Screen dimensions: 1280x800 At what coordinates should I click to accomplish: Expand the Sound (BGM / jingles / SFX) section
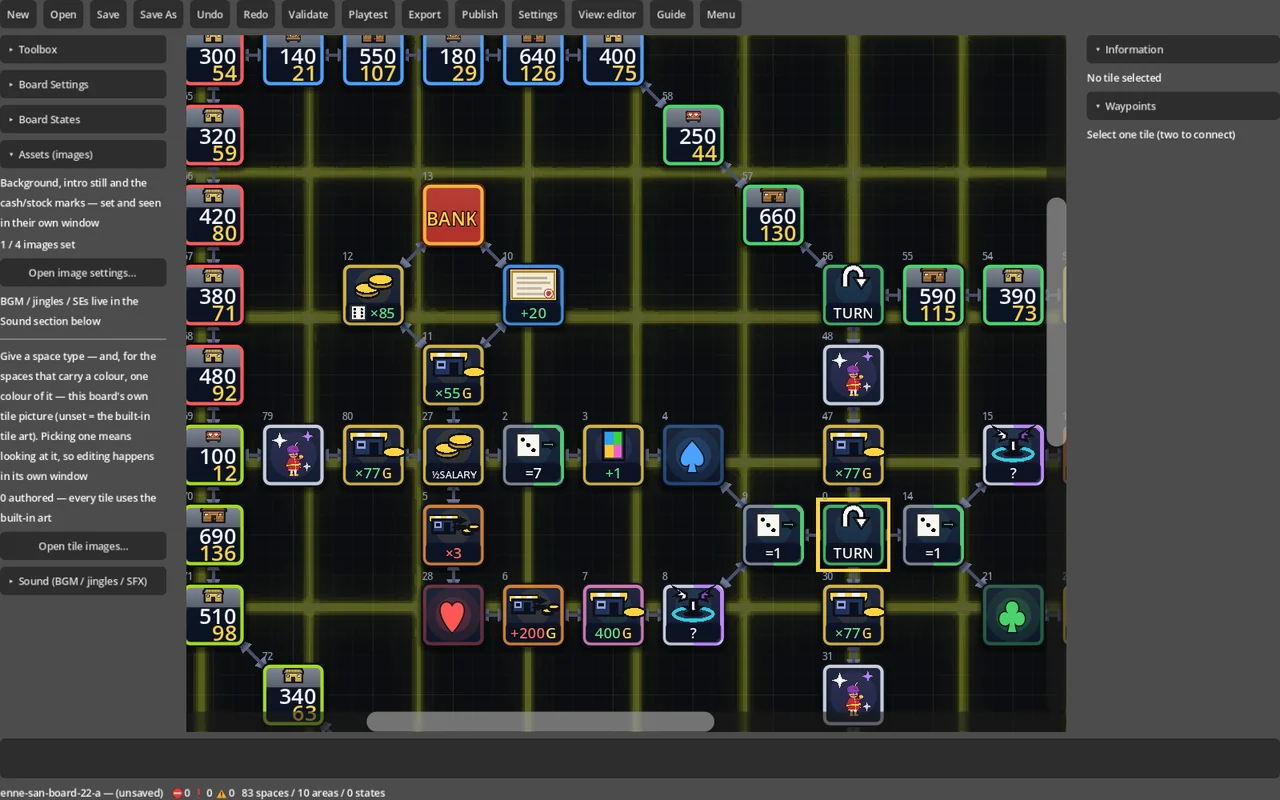(x=83, y=581)
